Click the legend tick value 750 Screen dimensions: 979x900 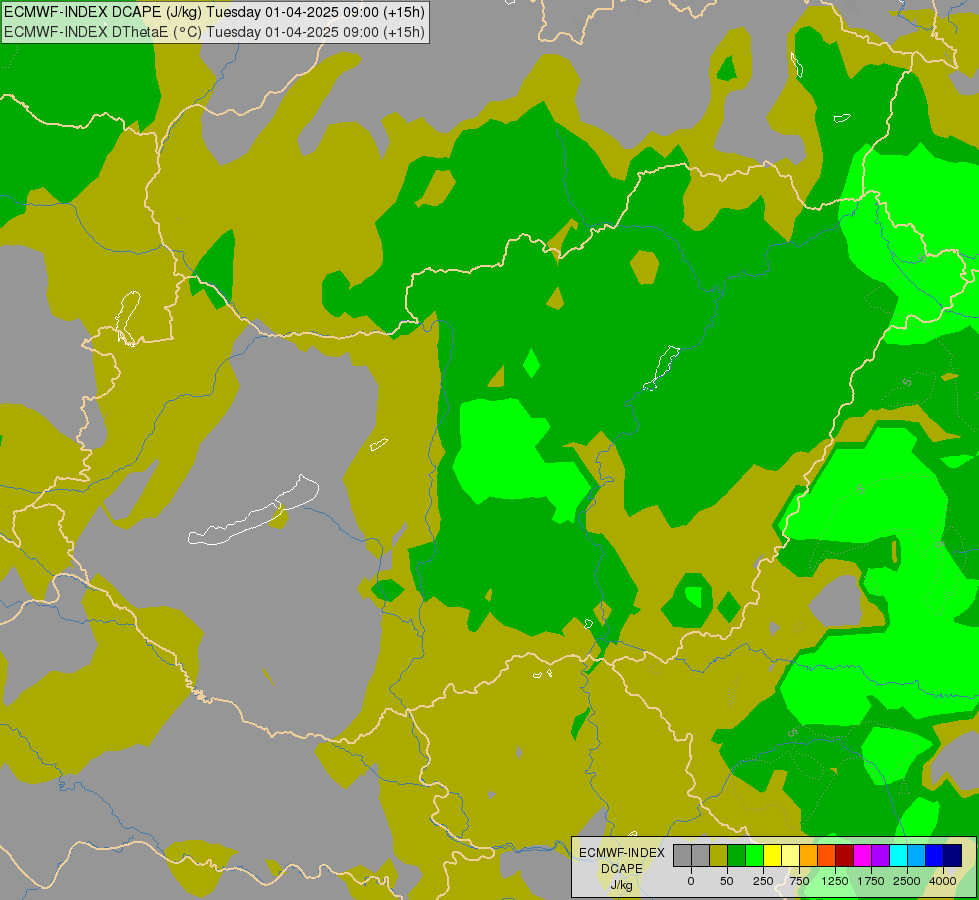tap(799, 881)
